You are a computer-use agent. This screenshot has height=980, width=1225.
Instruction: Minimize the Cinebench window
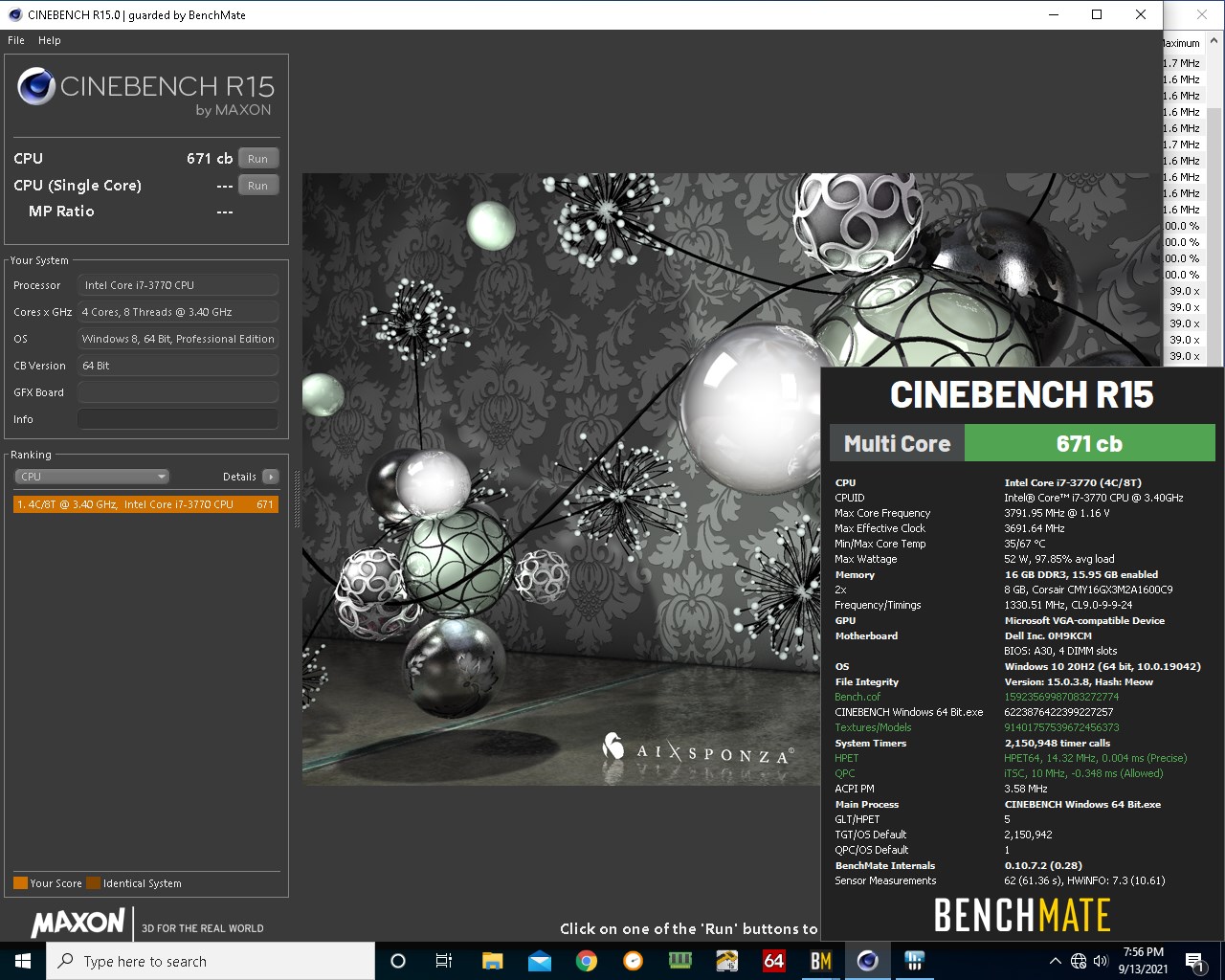[1054, 14]
